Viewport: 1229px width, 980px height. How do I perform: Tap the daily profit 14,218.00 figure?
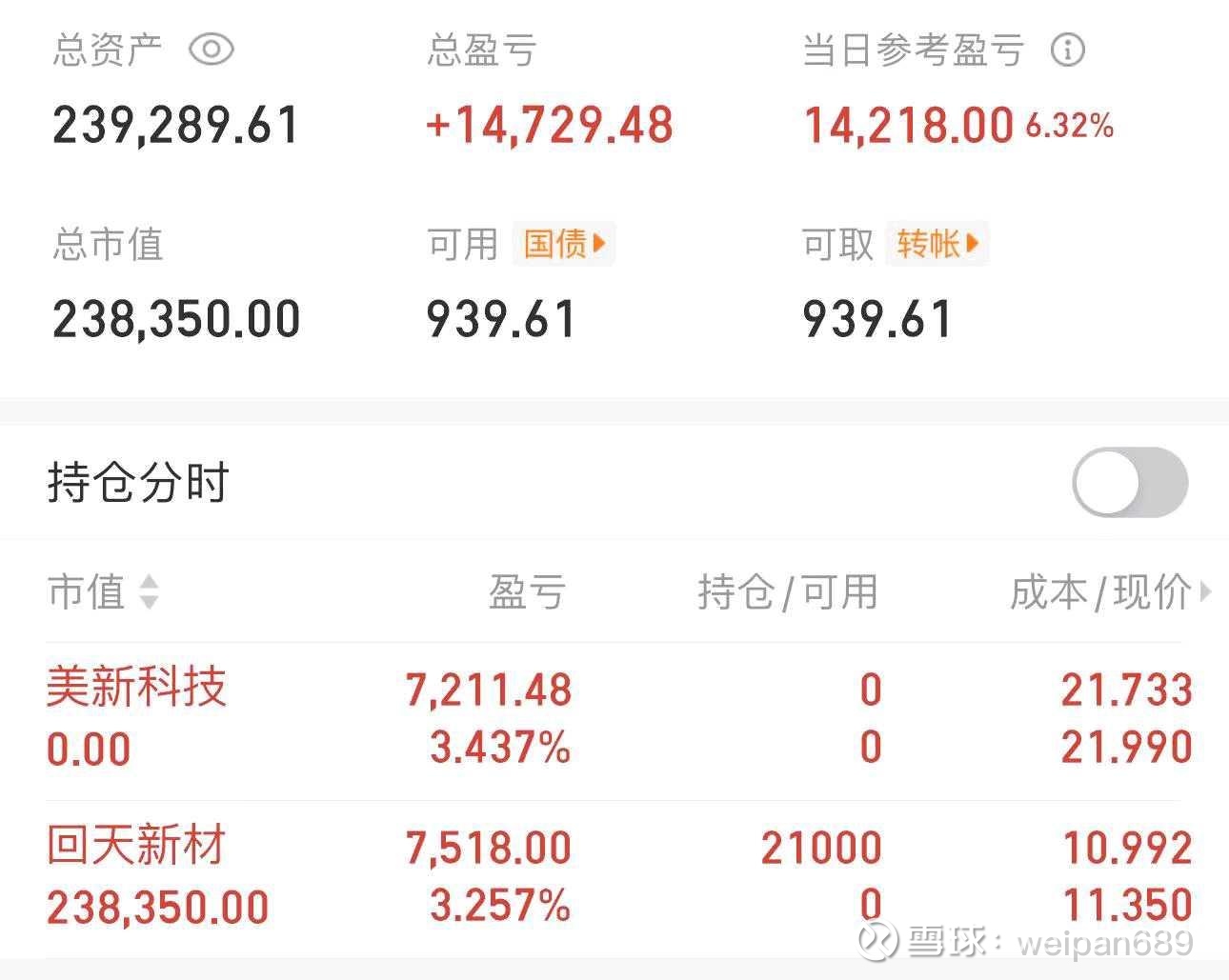[x=908, y=126]
